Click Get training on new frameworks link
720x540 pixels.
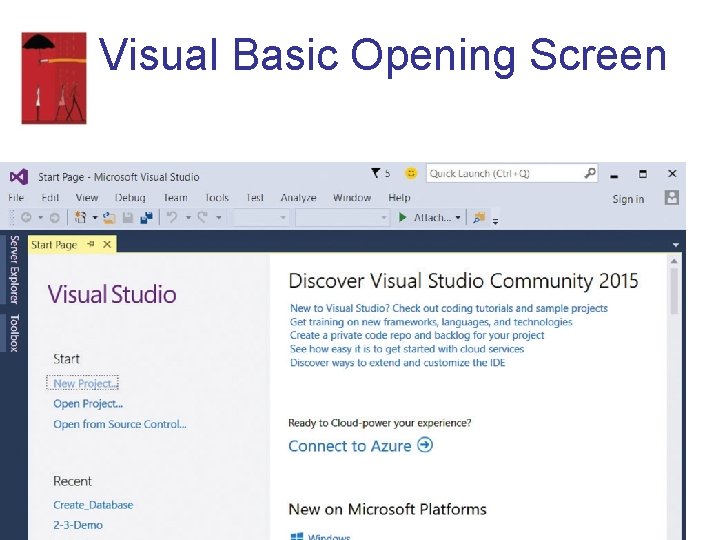point(431,321)
